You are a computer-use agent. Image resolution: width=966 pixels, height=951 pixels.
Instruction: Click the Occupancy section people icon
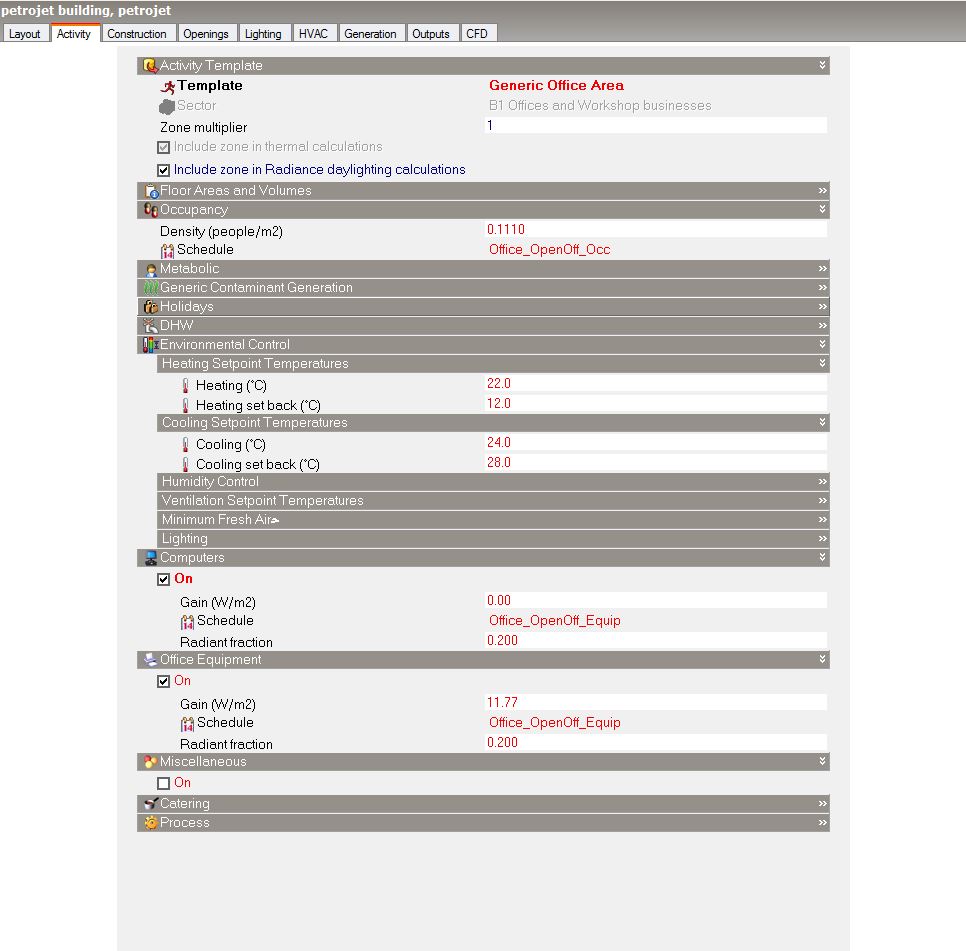(151, 210)
